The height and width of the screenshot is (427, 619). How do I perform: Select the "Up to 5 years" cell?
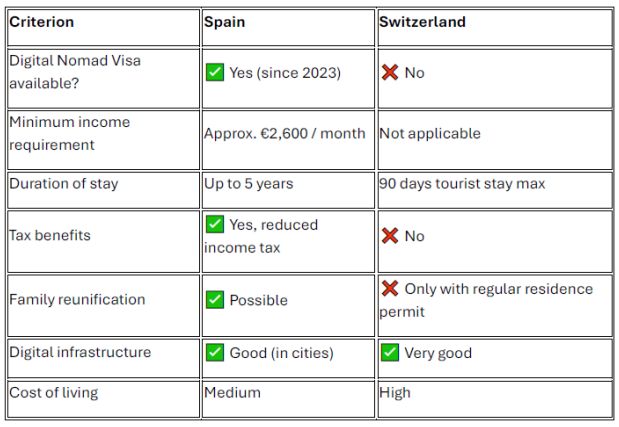pos(249,184)
